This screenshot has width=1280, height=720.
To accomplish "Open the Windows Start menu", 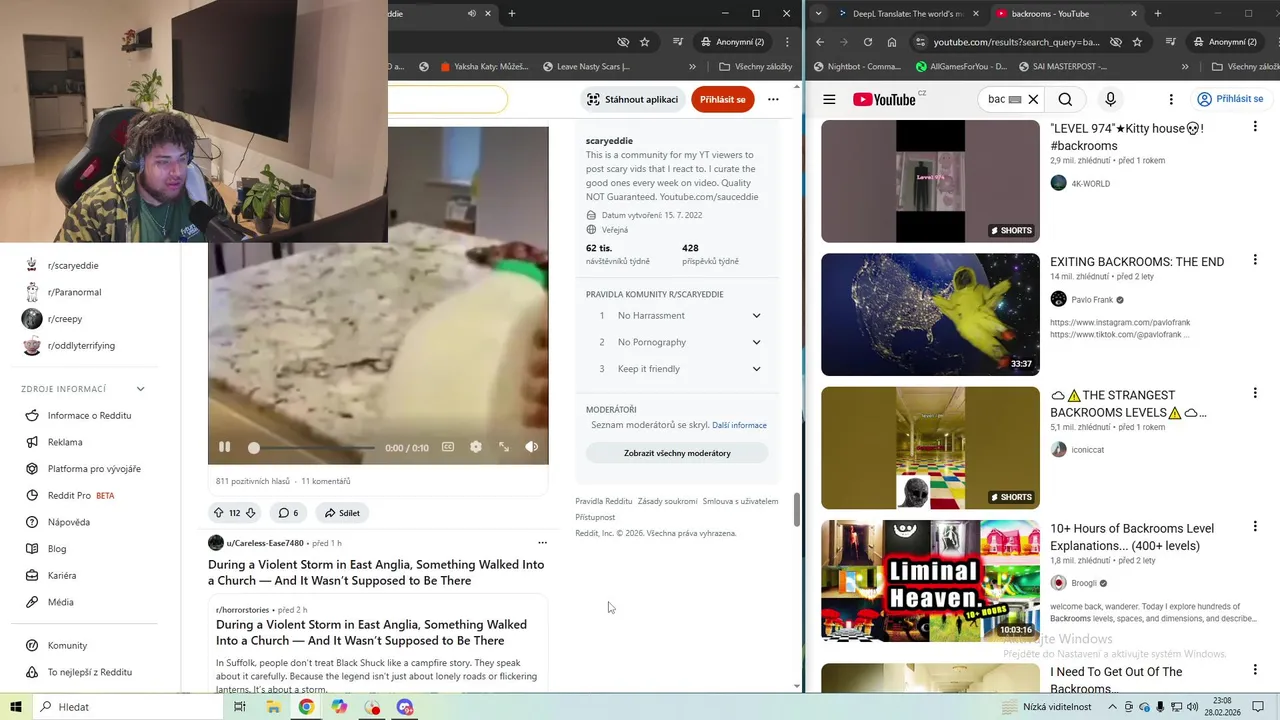I will (16, 707).
